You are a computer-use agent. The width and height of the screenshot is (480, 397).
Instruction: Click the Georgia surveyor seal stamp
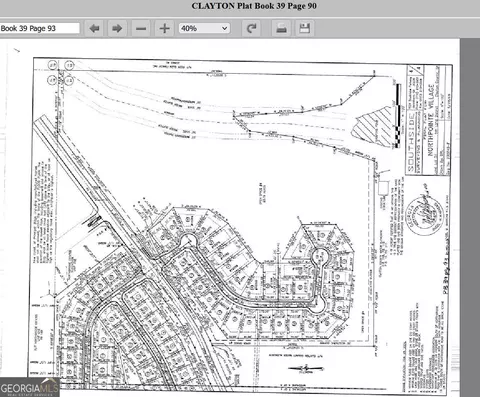(425, 216)
